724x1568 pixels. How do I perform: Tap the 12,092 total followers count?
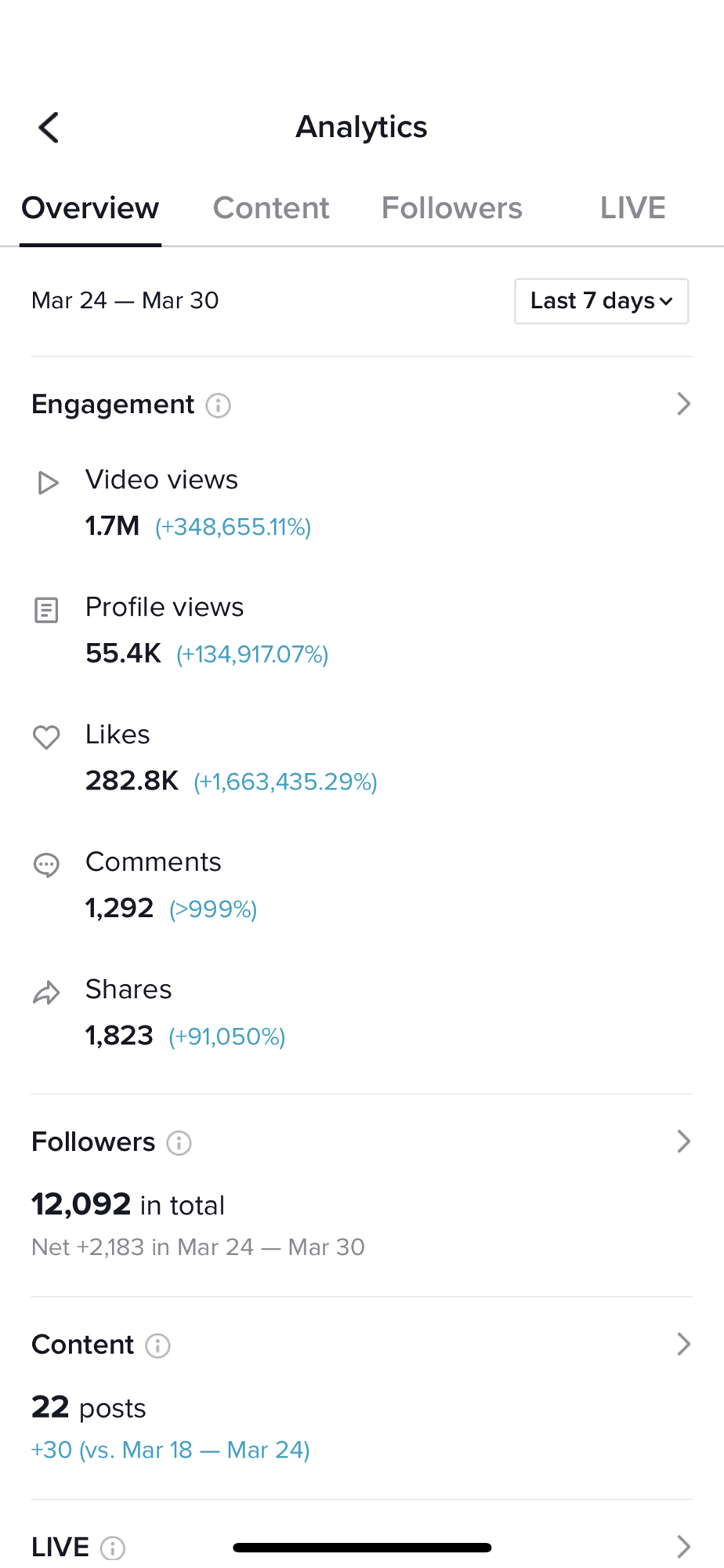click(x=81, y=1204)
